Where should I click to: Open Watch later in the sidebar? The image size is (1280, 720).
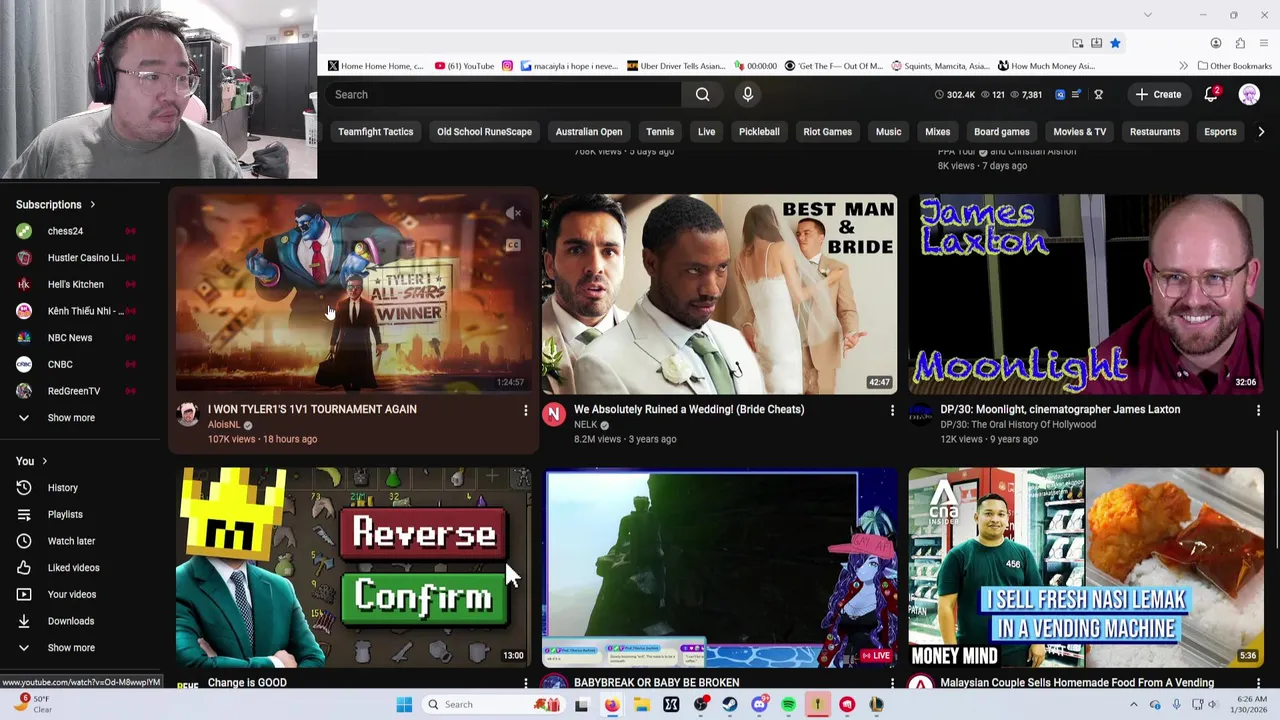80,541
